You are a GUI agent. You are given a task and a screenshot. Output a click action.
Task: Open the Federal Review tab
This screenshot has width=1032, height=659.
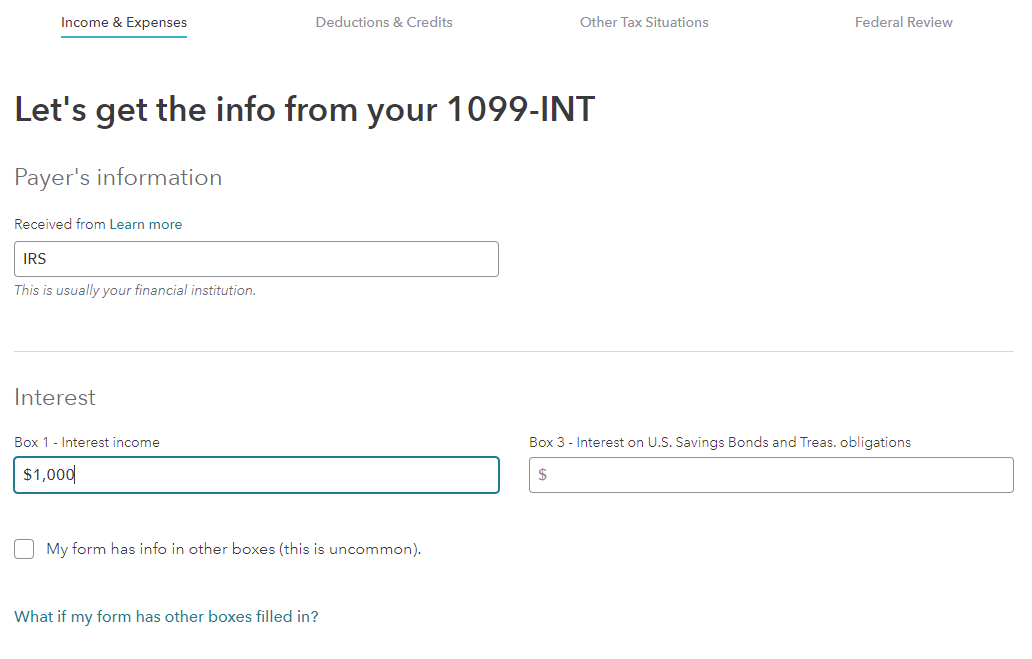point(903,22)
